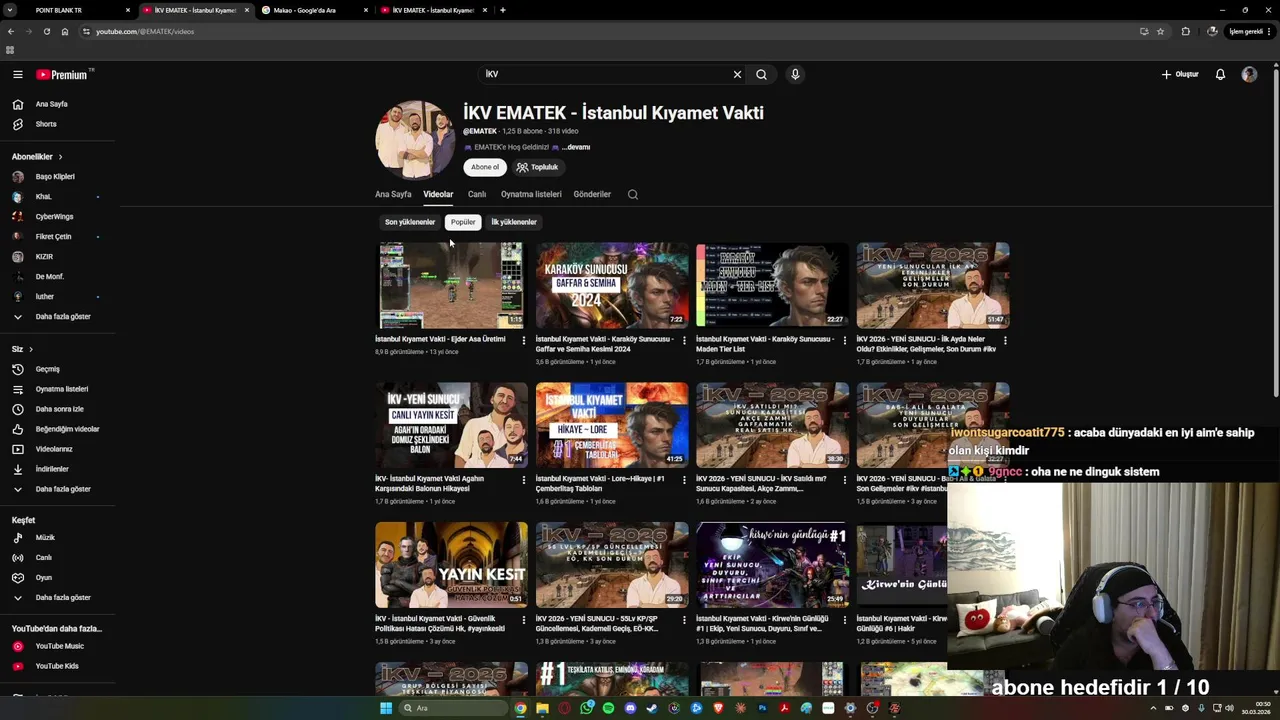This screenshot has width=1280, height=720.
Task: Switch to channel Canlı tab
Action: click(477, 194)
